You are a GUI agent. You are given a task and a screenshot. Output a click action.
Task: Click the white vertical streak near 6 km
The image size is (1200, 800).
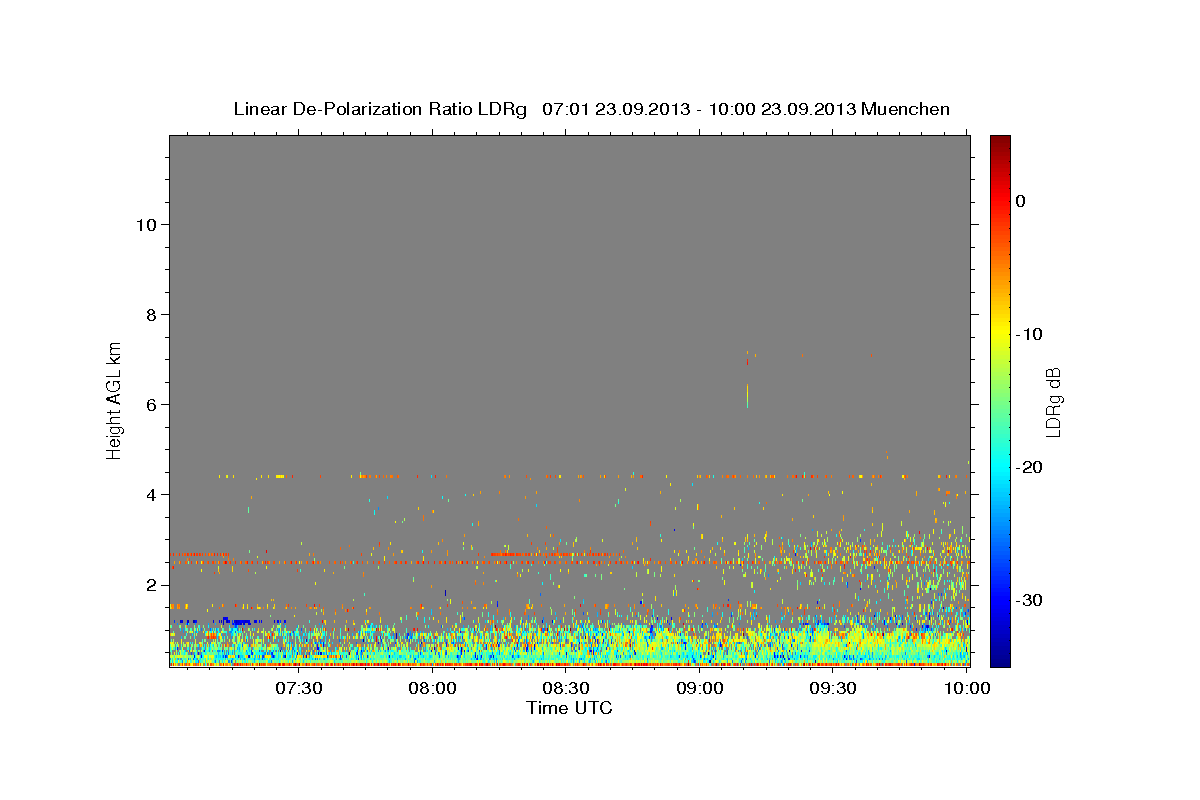point(747,396)
